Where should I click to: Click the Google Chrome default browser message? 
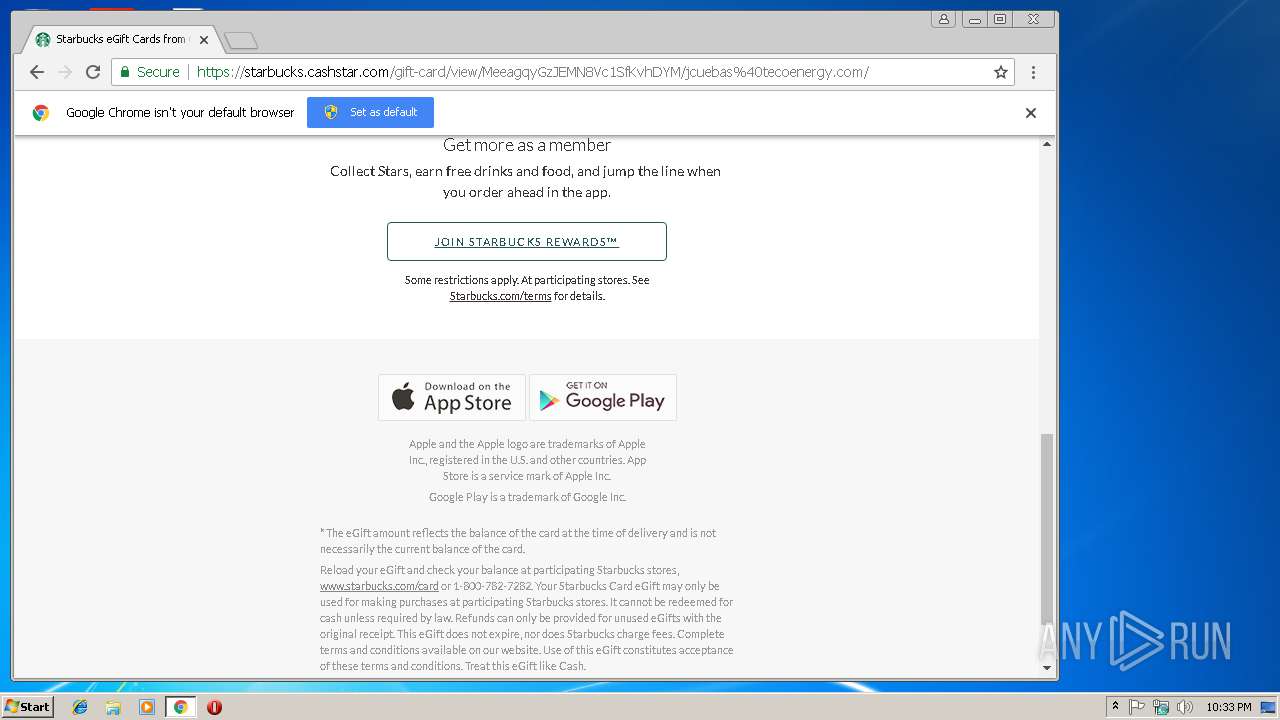[180, 113]
